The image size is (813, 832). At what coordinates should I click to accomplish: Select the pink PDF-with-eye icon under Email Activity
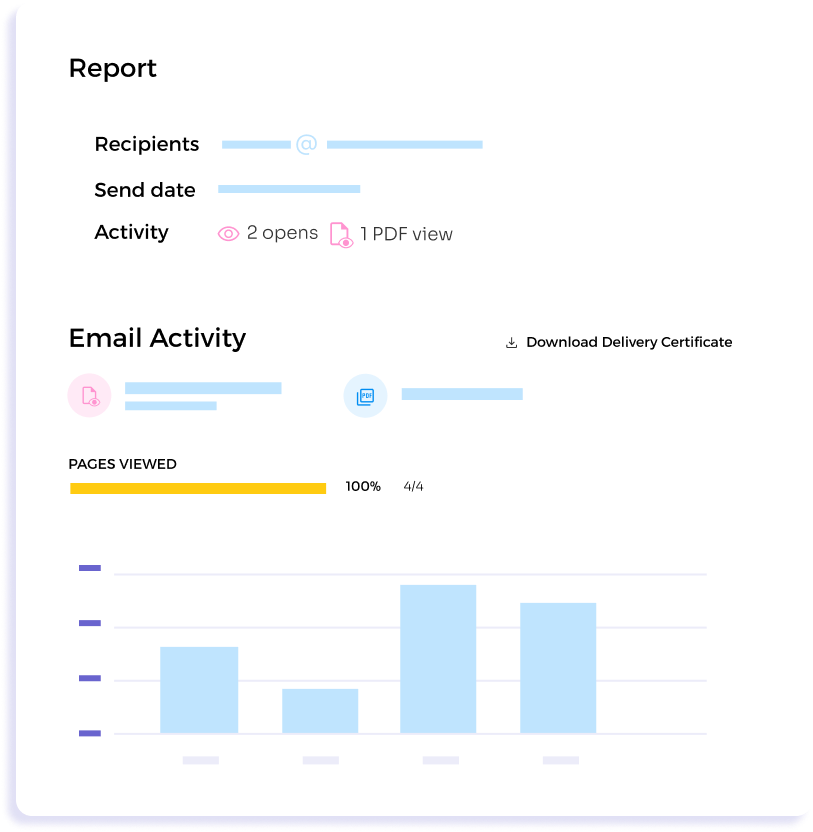[x=89, y=395]
